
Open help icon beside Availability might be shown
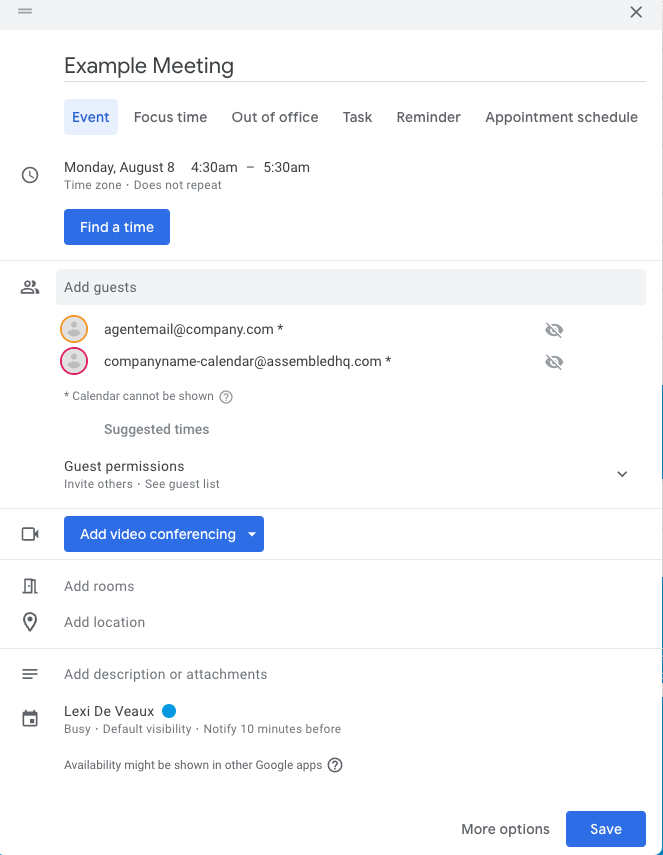click(x=335, y=765)
